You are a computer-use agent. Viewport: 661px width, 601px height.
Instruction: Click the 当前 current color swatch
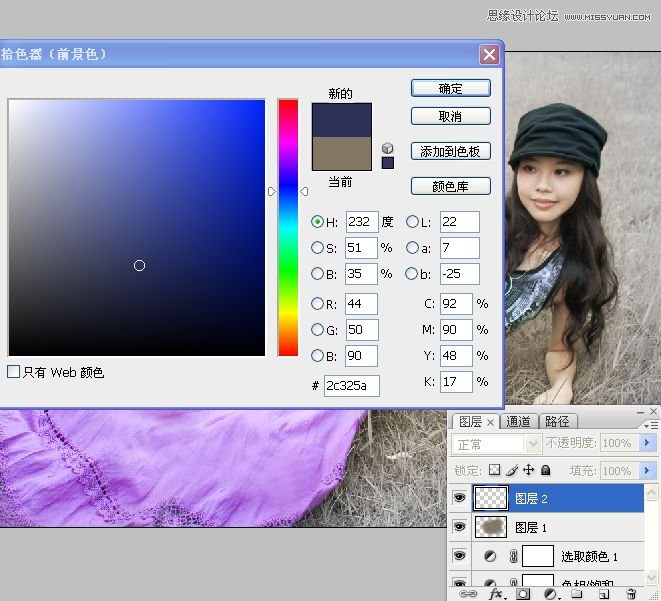click(342, 153)
